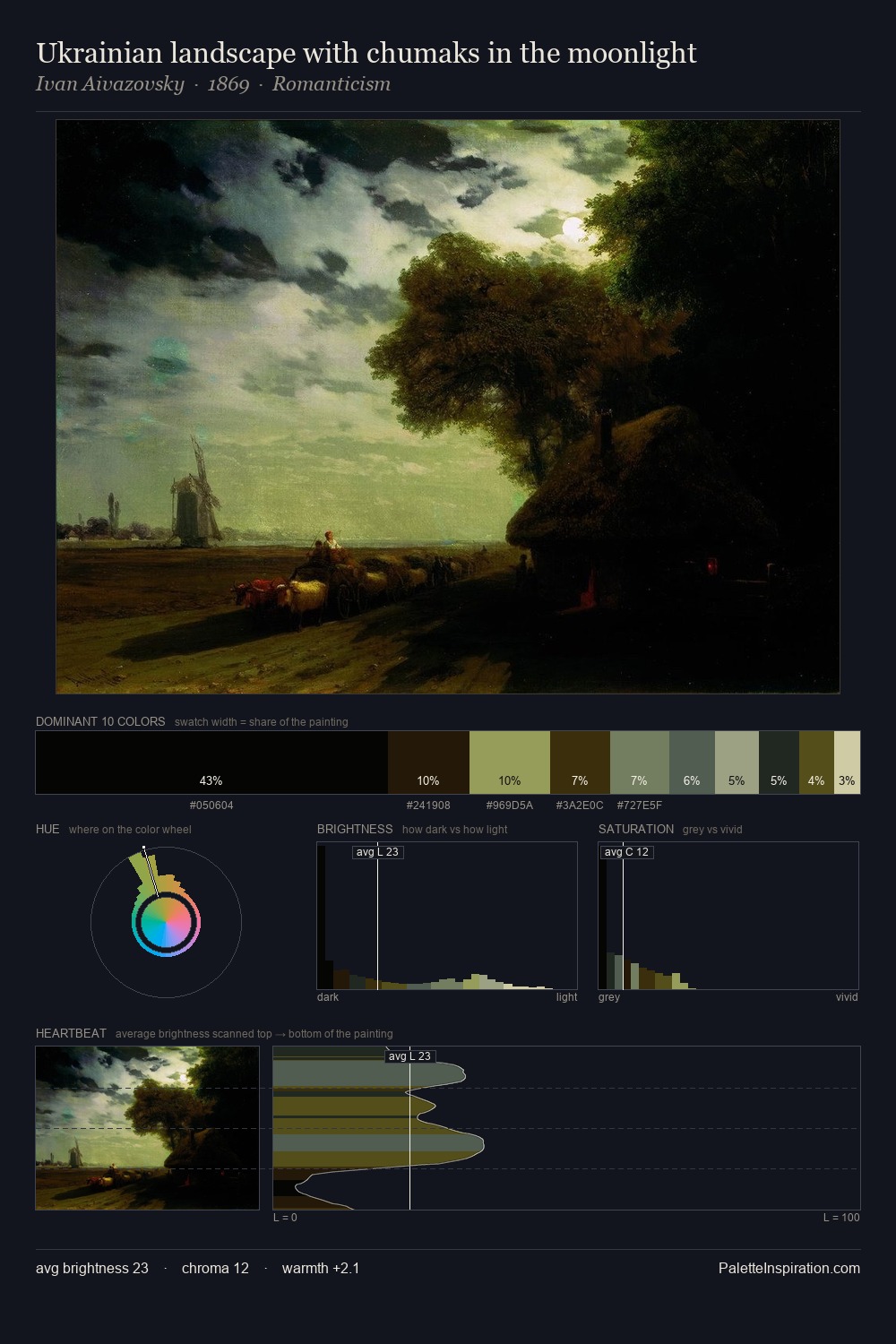Click 'where on the color wheel' caption
The width and height of the screenshot is (896, 1344).
tap(130, 830)
